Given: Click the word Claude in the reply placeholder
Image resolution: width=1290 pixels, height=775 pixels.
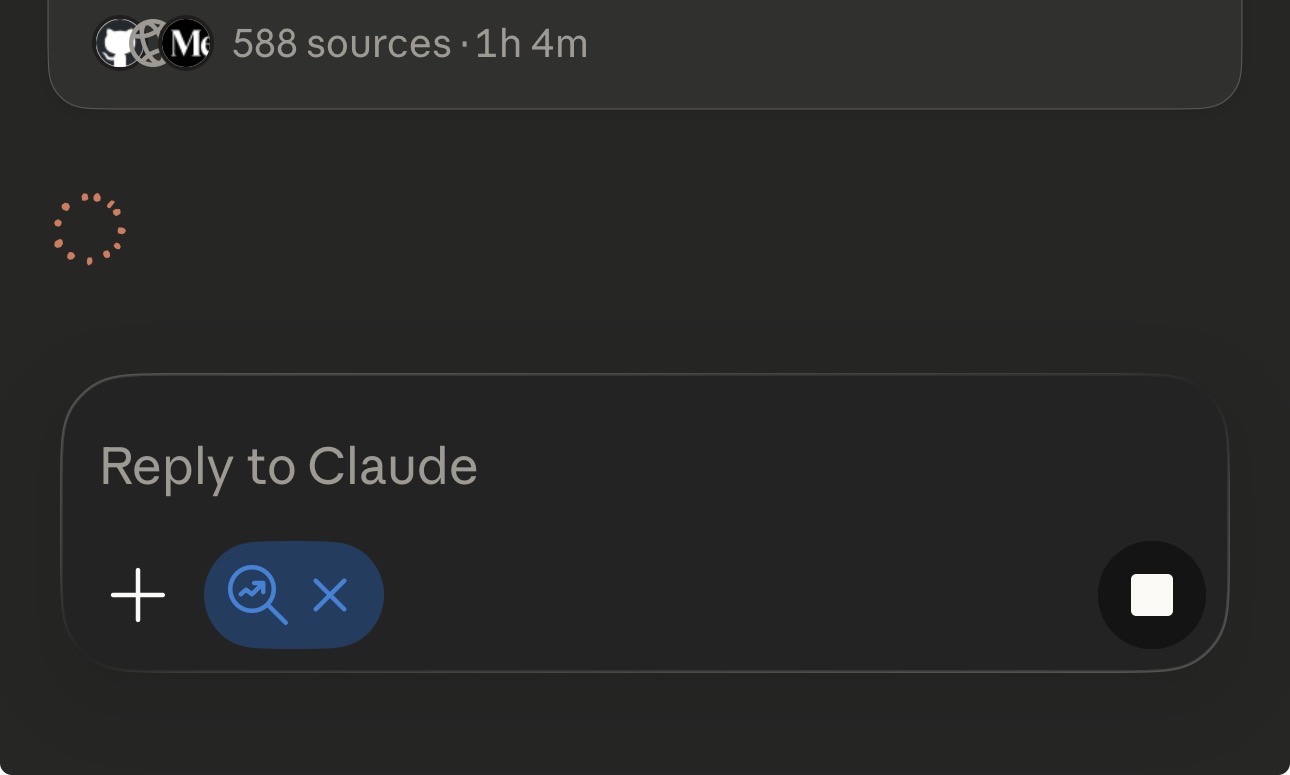Looking at the screenshot, I should point(392,466).
